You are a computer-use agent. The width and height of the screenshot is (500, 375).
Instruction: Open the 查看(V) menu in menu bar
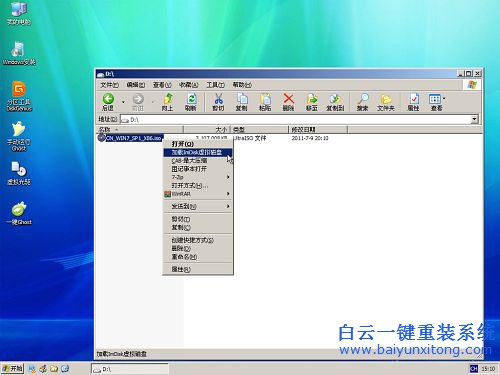pos(162,85)
